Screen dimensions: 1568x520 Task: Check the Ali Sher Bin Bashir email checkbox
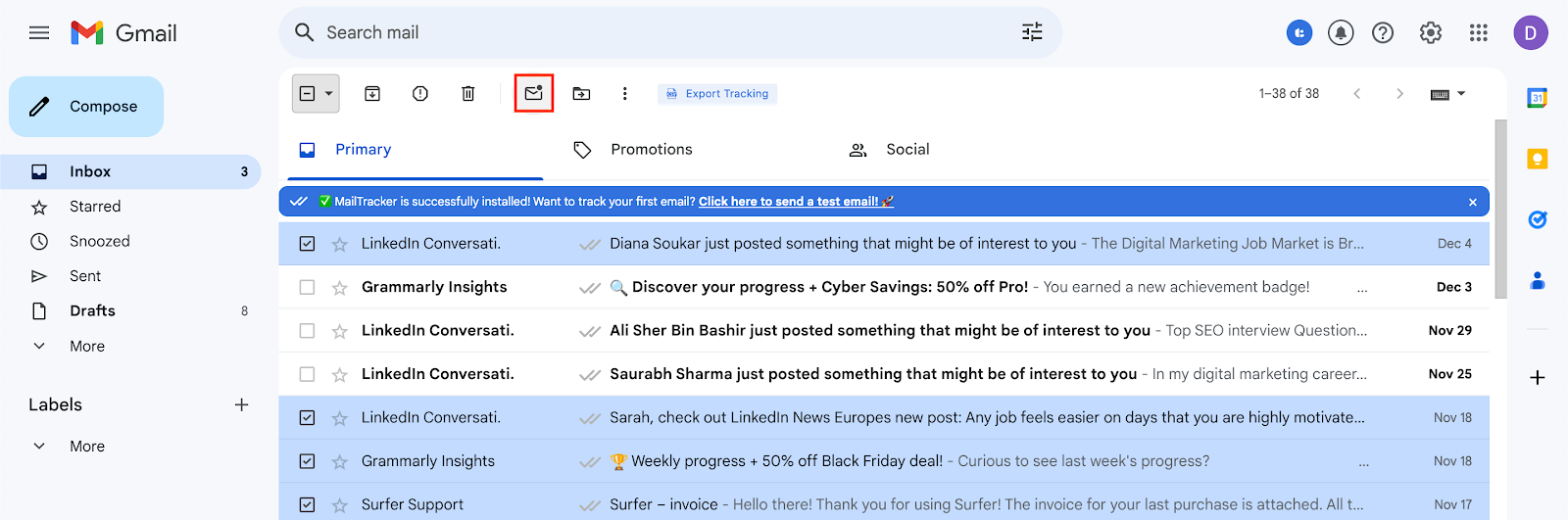click(307, 331)
